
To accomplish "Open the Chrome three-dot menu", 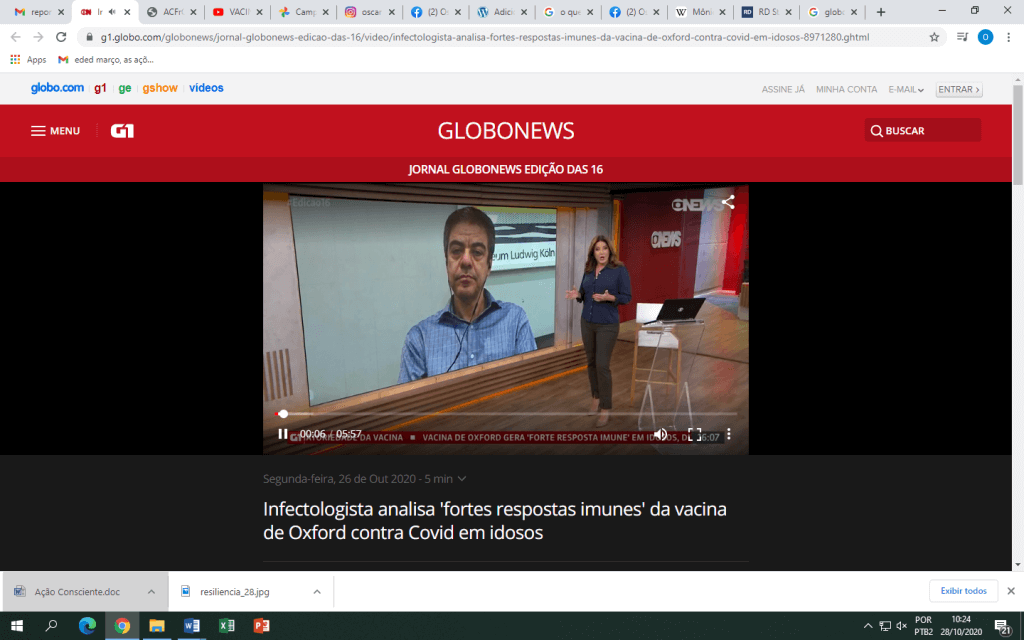I will tap(1008, 37).
